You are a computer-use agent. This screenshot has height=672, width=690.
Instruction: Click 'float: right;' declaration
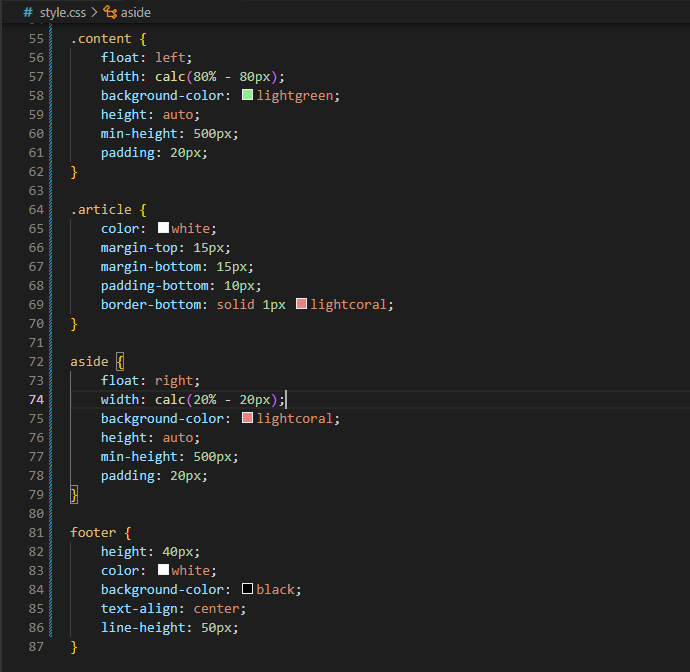tap(150, 381)
